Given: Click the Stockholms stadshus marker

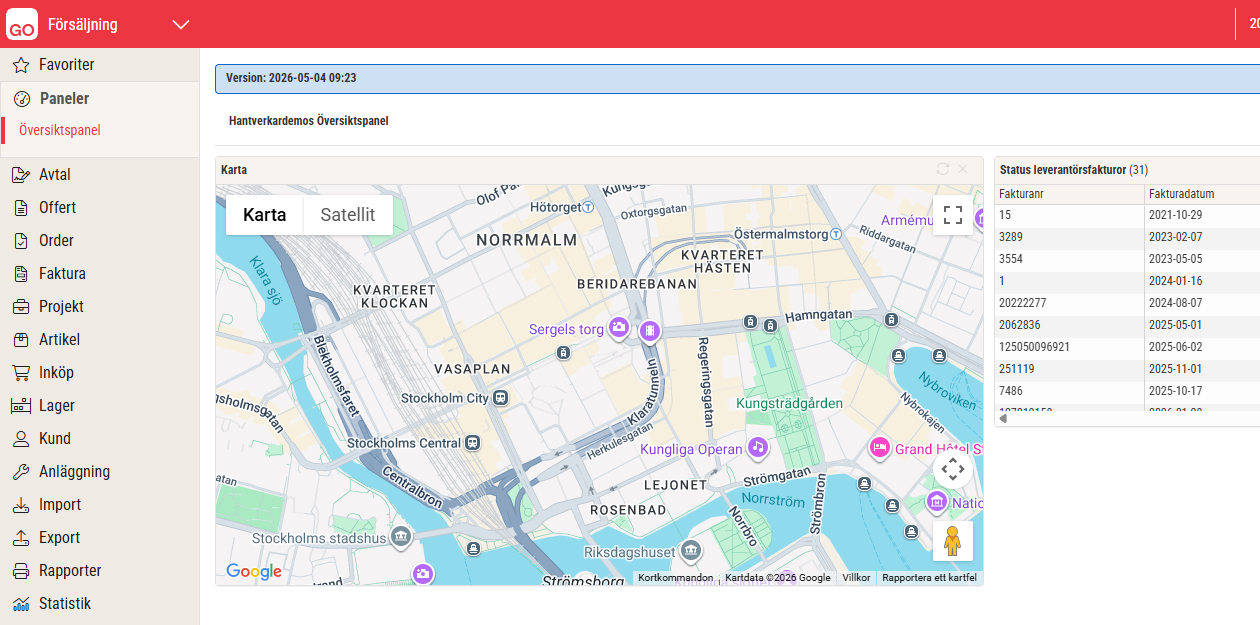Looking at the screenshot, I should click(x=401, y=537).
